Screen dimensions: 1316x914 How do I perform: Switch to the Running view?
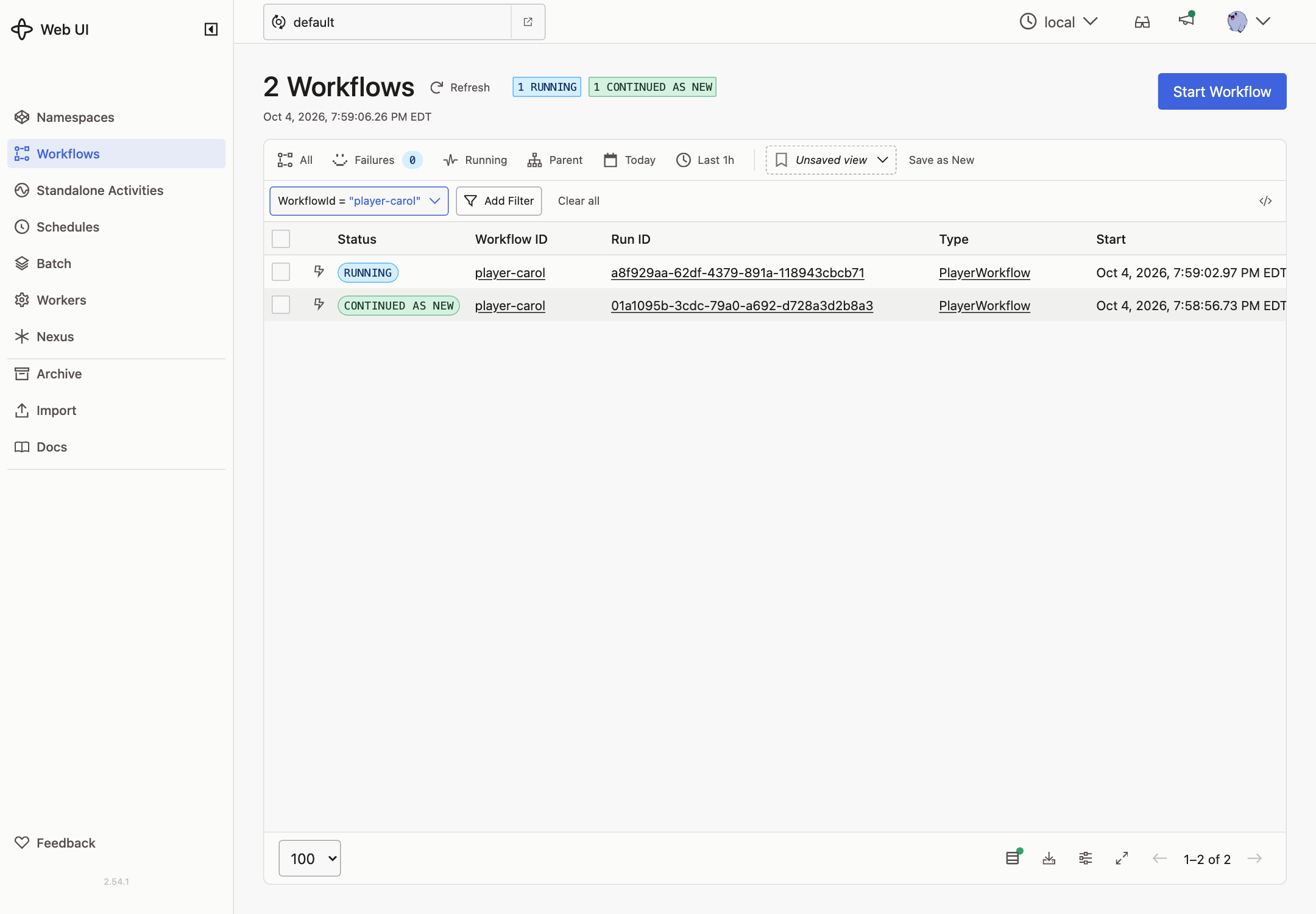[x=475, y=160]
